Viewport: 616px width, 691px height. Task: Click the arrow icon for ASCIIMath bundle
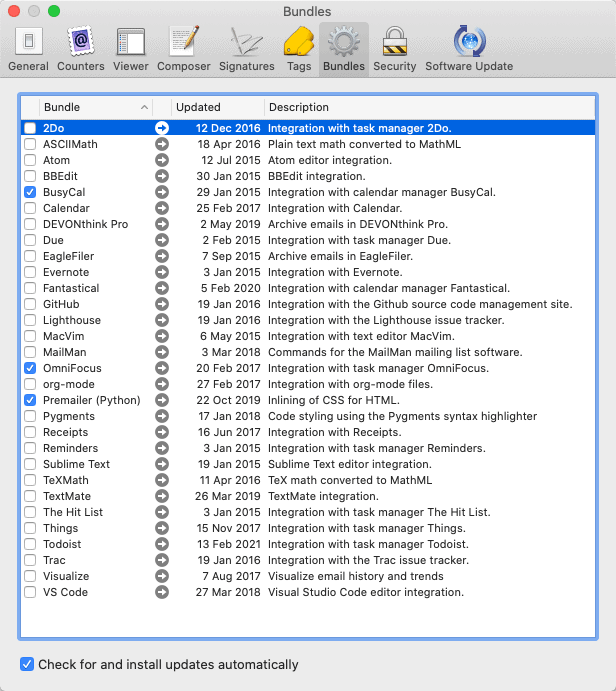(162, 144)
